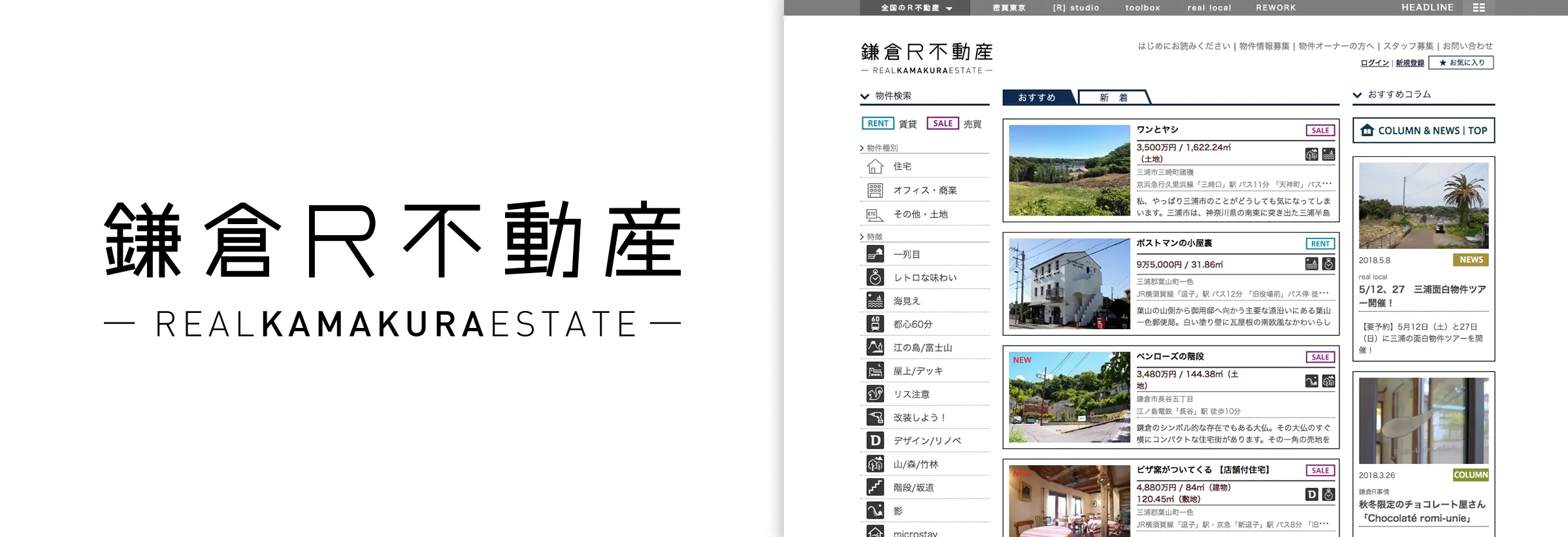The width and height of the screenshot is (1568, 537).
Task: Click the HEADLINE label in top bar
Action: click(1428, 7)
